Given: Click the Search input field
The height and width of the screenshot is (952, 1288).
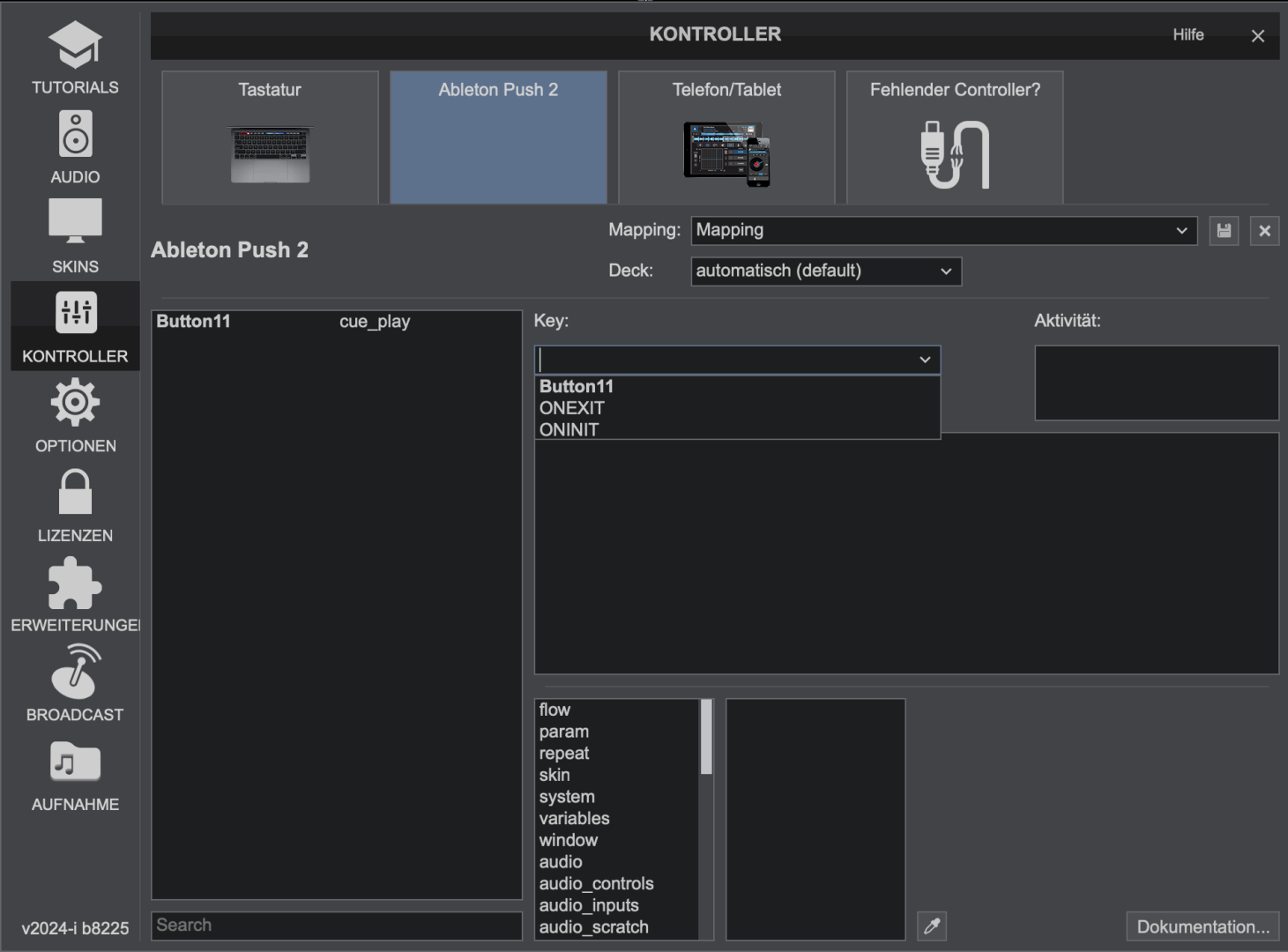Looking at the screenshot, I should coord(337,926).
